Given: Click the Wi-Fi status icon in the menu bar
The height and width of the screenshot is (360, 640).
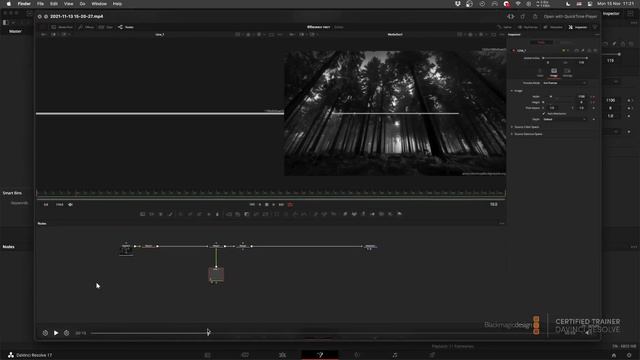Looking at the screenshot, I should click(518, 4).
